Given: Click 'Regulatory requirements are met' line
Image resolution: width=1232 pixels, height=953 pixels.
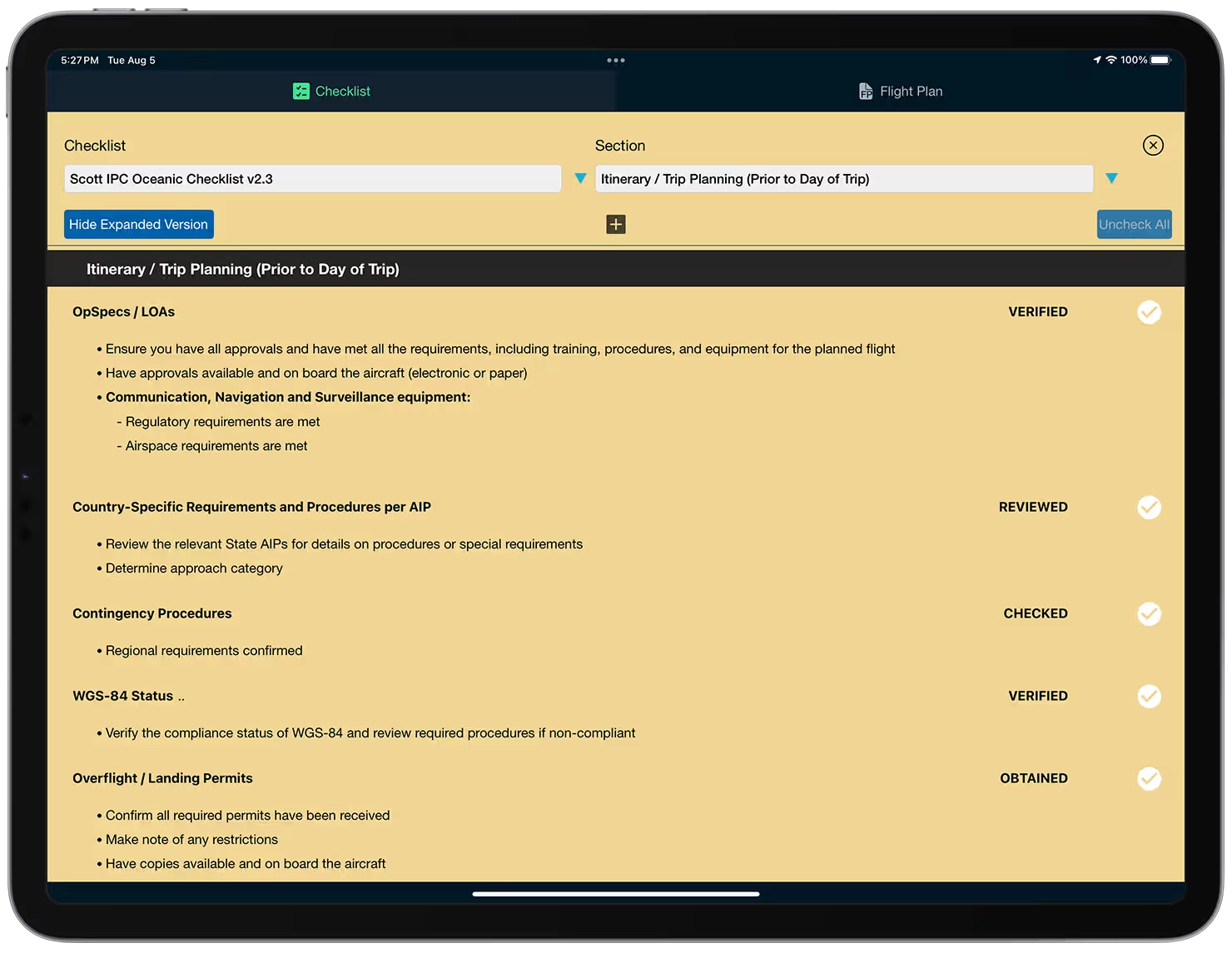Looking at the screenshot, I should (x=218, y=422).
